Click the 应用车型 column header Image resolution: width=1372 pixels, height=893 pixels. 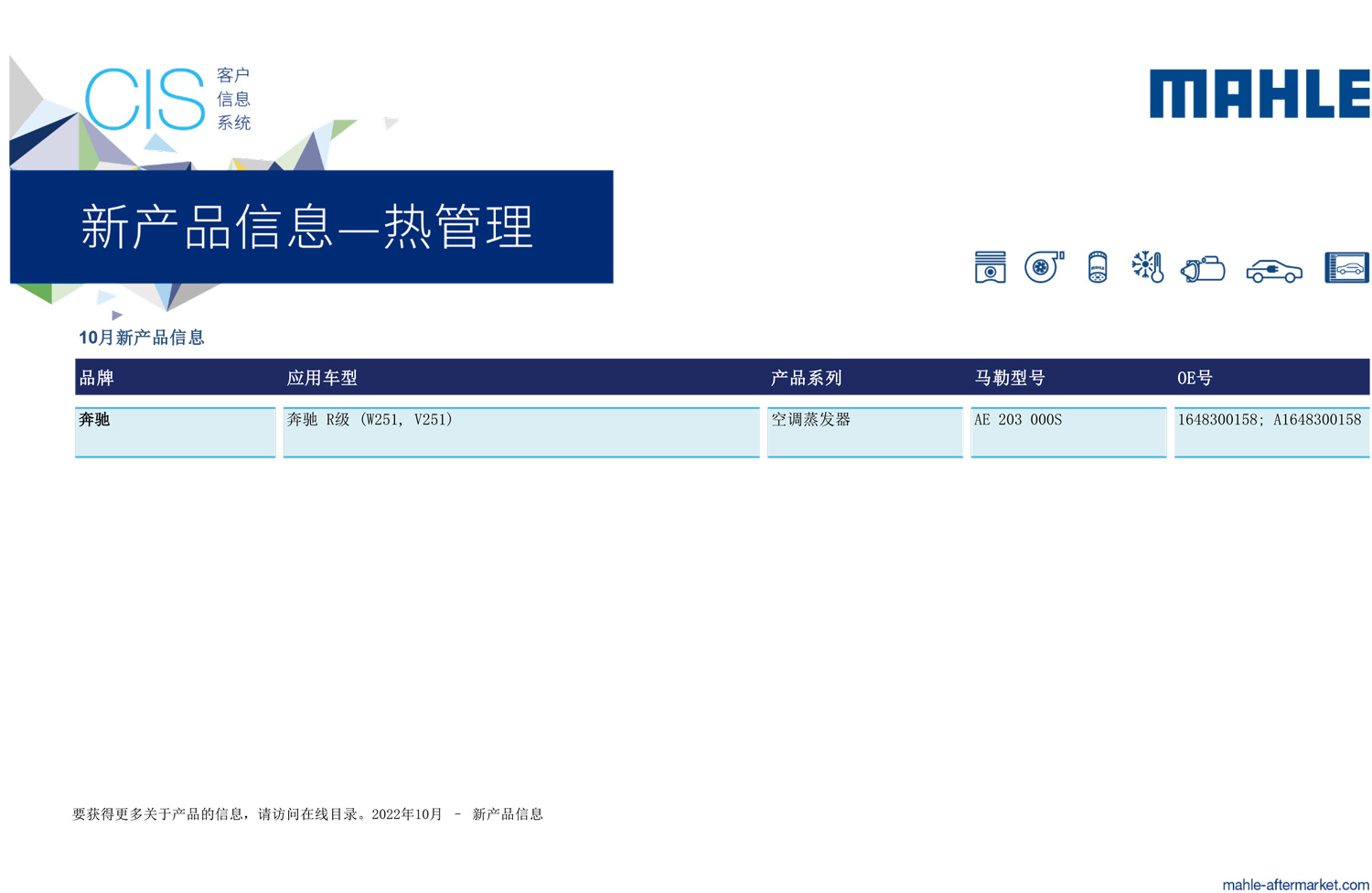click(x=322, y=377)
